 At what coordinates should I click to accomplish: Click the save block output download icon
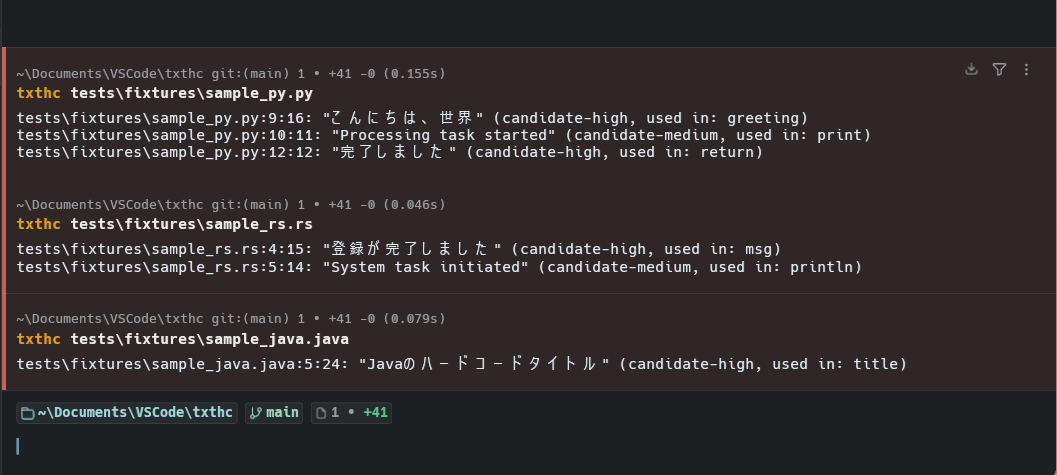click(971, 69)
